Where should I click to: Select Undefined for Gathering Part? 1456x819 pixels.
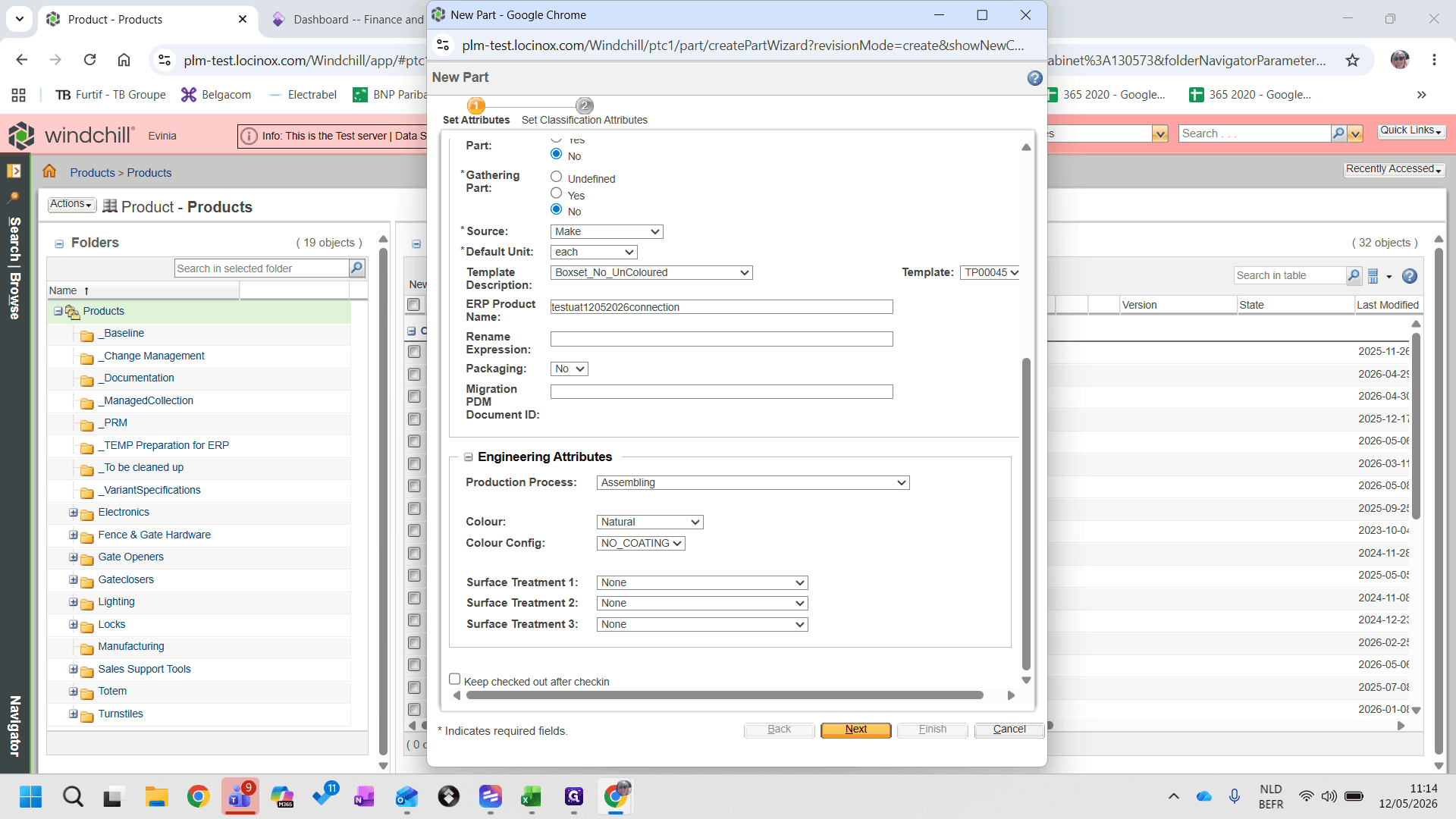[x=556, y=177]
